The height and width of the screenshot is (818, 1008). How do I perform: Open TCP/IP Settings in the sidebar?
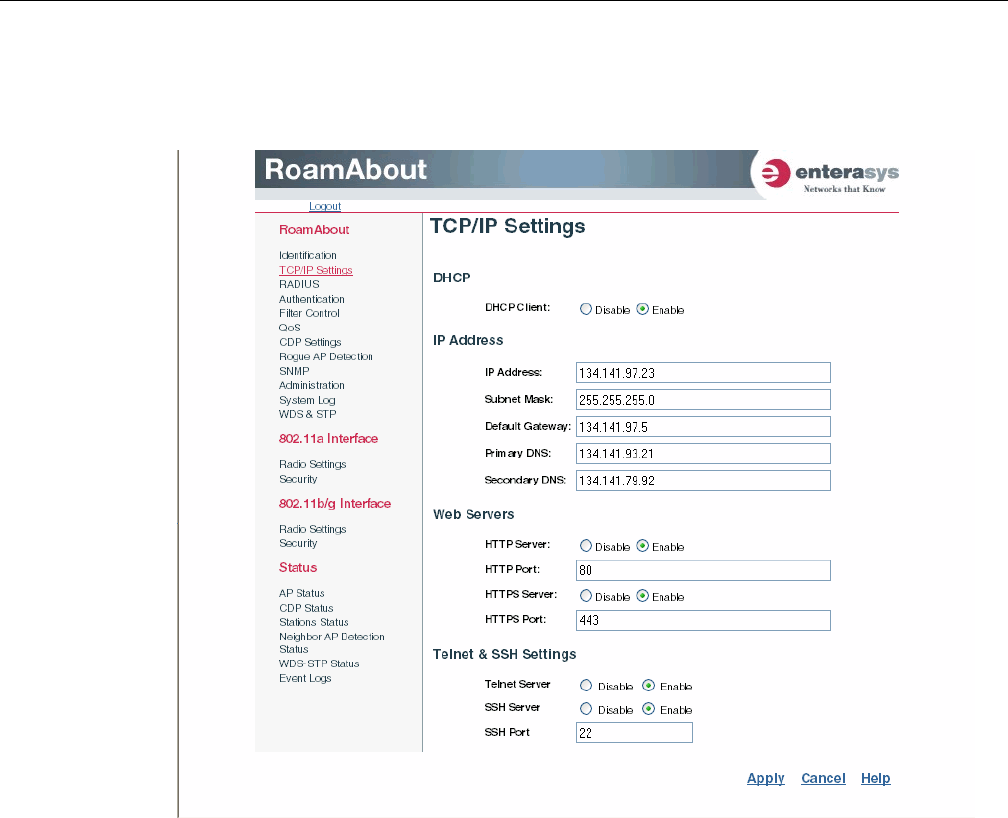tap(316, 270)
